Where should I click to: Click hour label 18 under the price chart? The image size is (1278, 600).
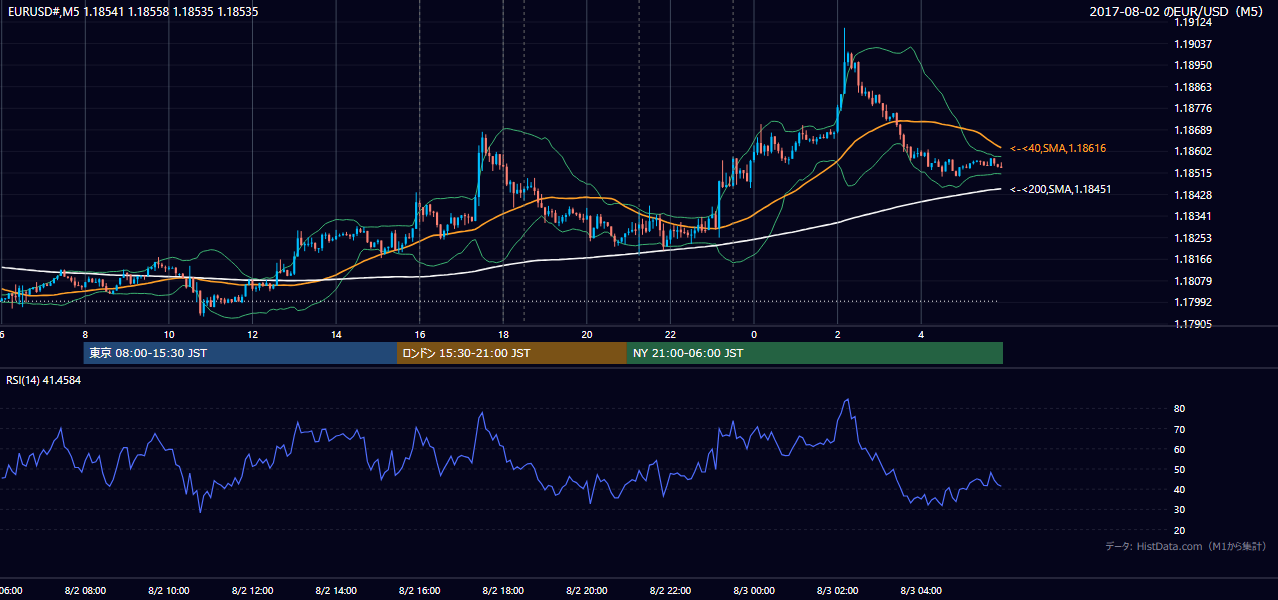click(x=503, y=334)
